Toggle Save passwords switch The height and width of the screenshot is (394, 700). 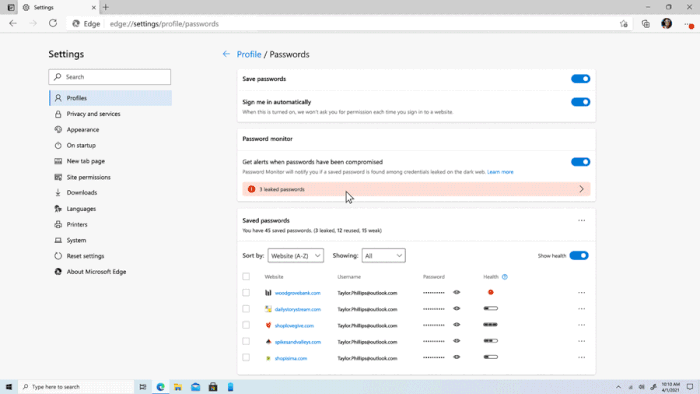[580, 79]
